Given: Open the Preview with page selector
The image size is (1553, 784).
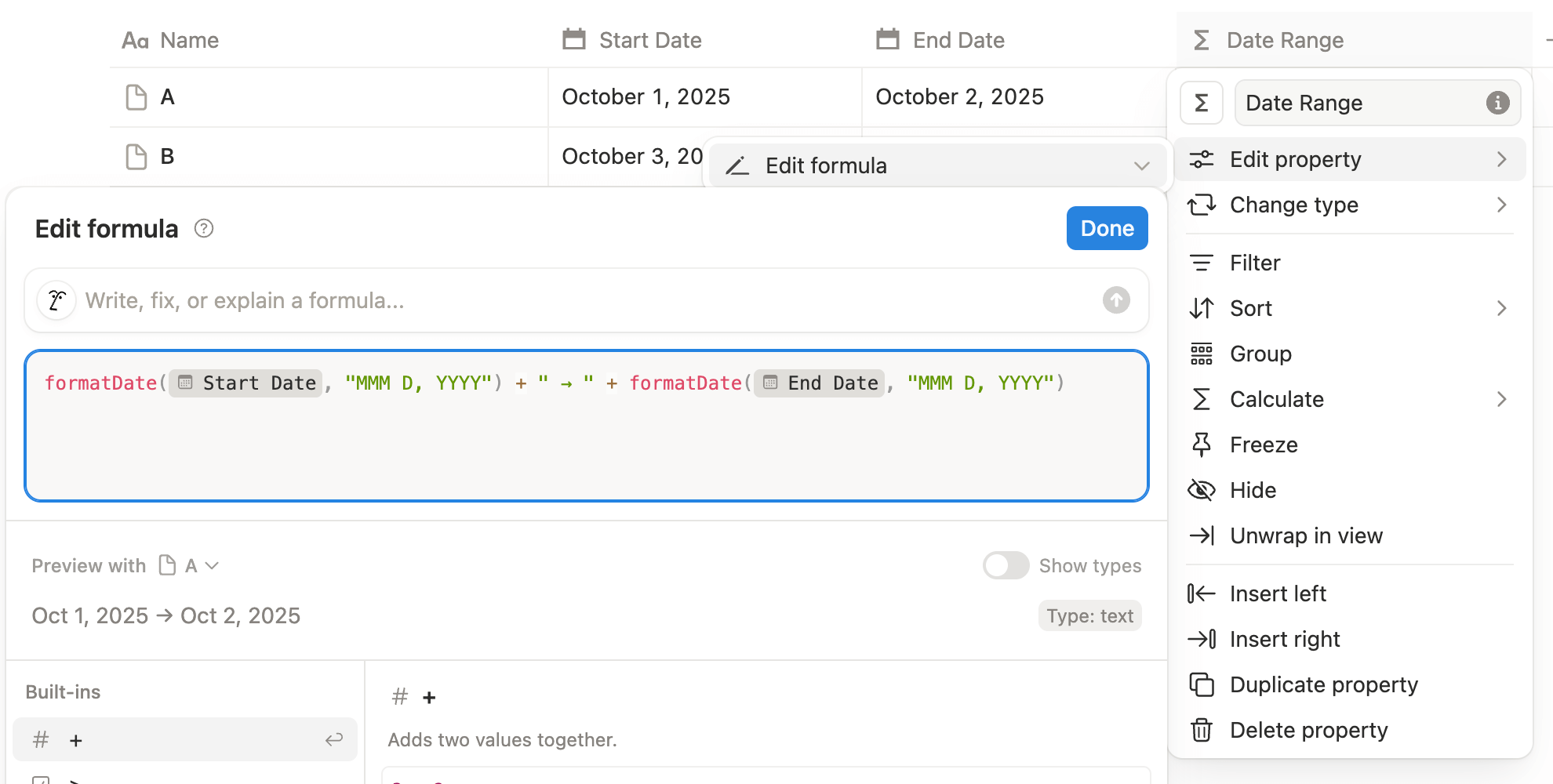Looking at the screenshot, I should pos(188,565).
